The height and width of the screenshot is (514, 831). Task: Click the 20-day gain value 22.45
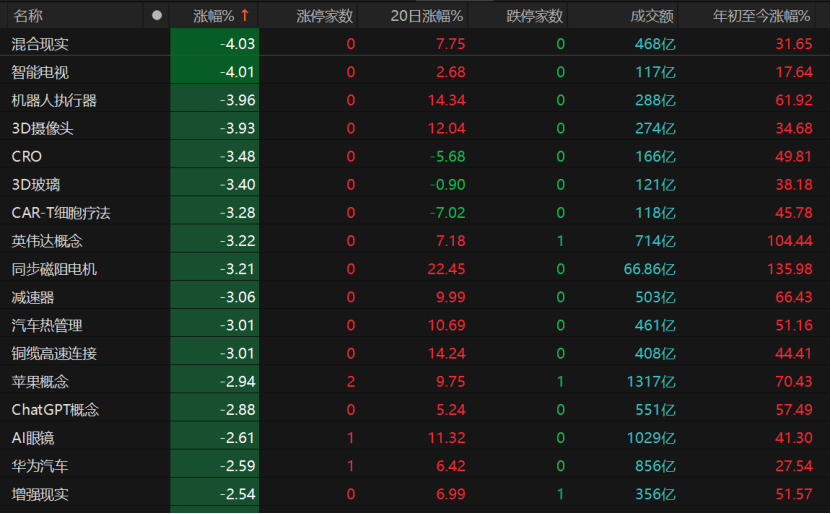pos(447,269)
